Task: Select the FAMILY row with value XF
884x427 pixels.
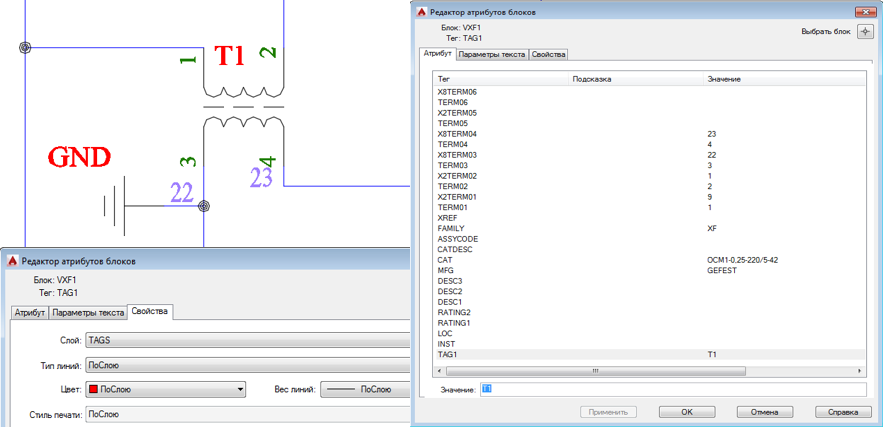Action: coord(649,228)
